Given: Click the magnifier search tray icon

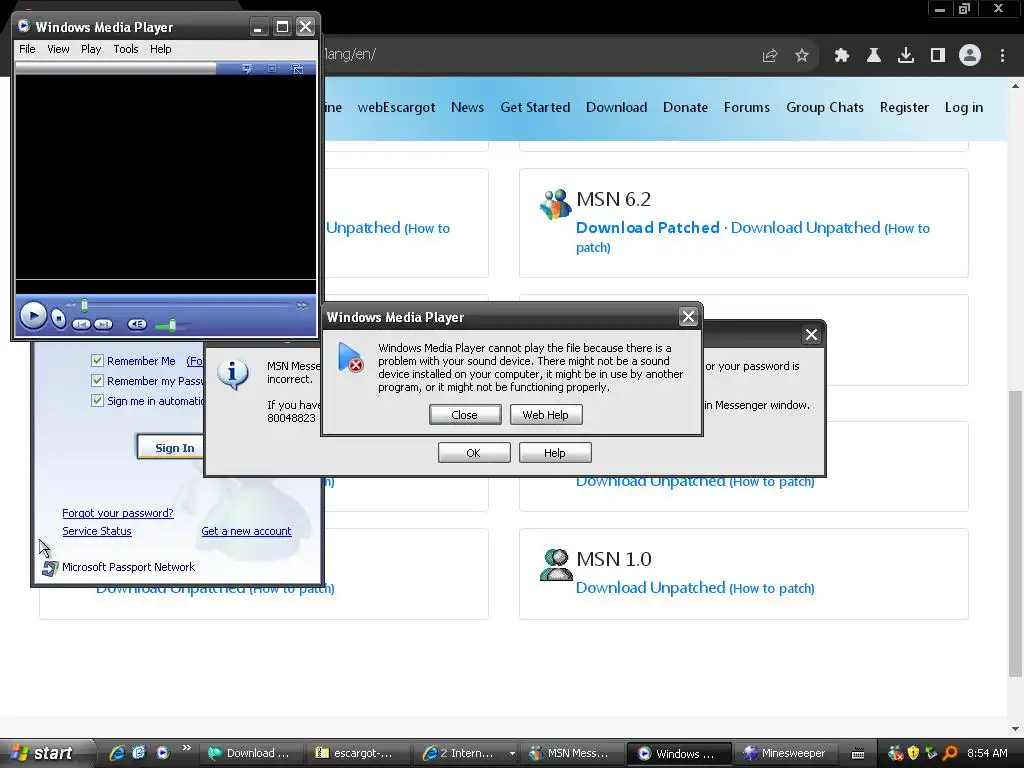Looking at the screenshot, I should click(950, 753).
